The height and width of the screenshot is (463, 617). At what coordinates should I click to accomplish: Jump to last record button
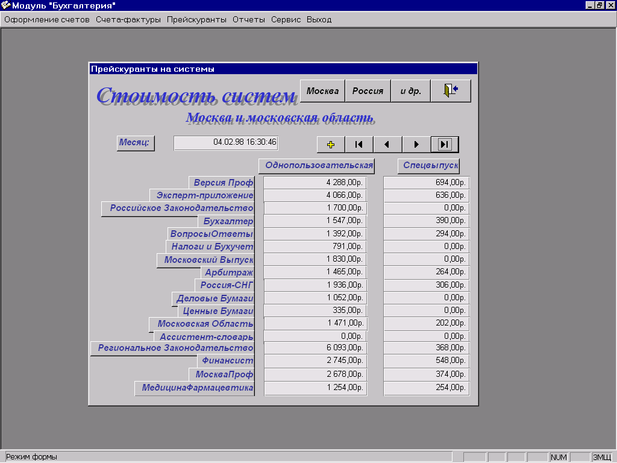pos(445,144)
